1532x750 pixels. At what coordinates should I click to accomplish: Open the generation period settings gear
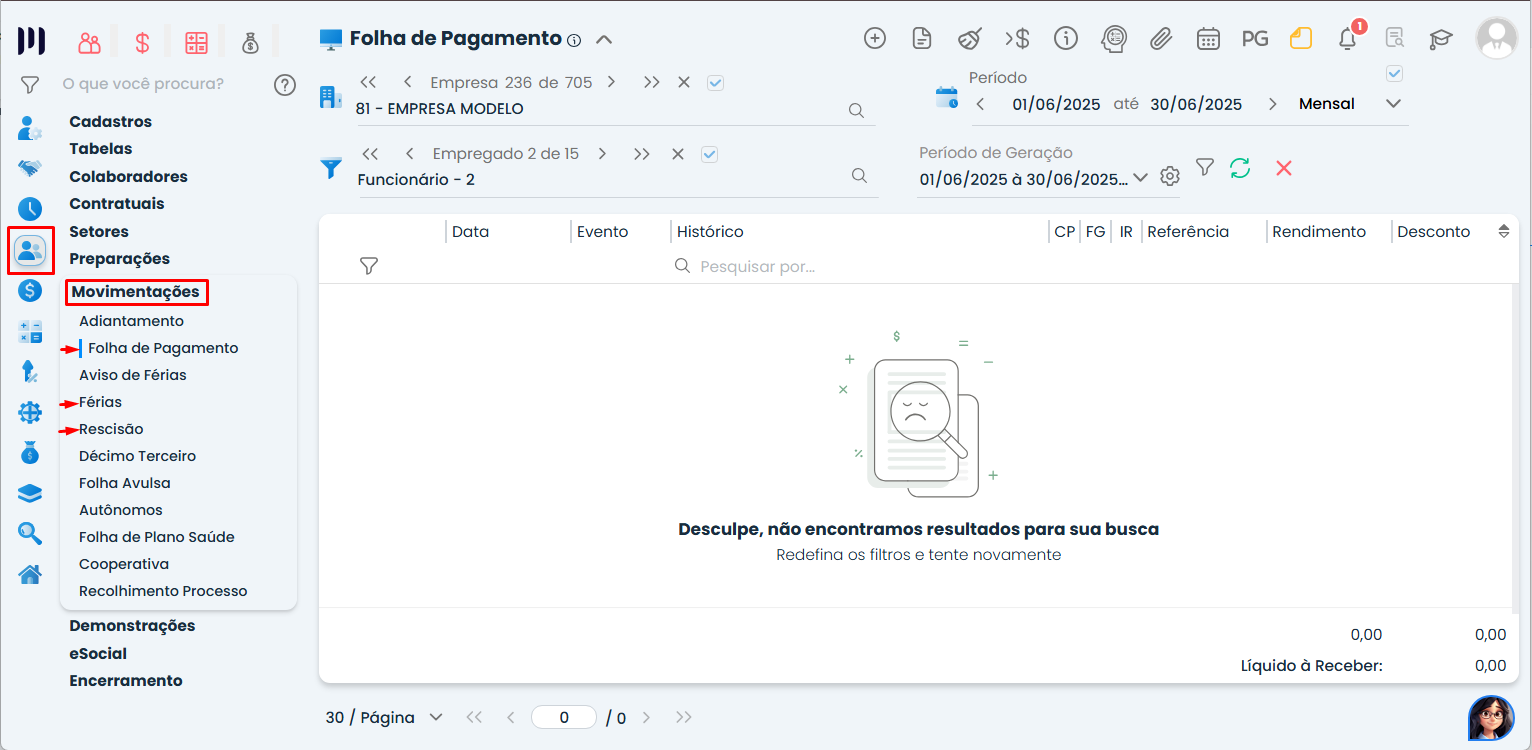coord(1170,177)
